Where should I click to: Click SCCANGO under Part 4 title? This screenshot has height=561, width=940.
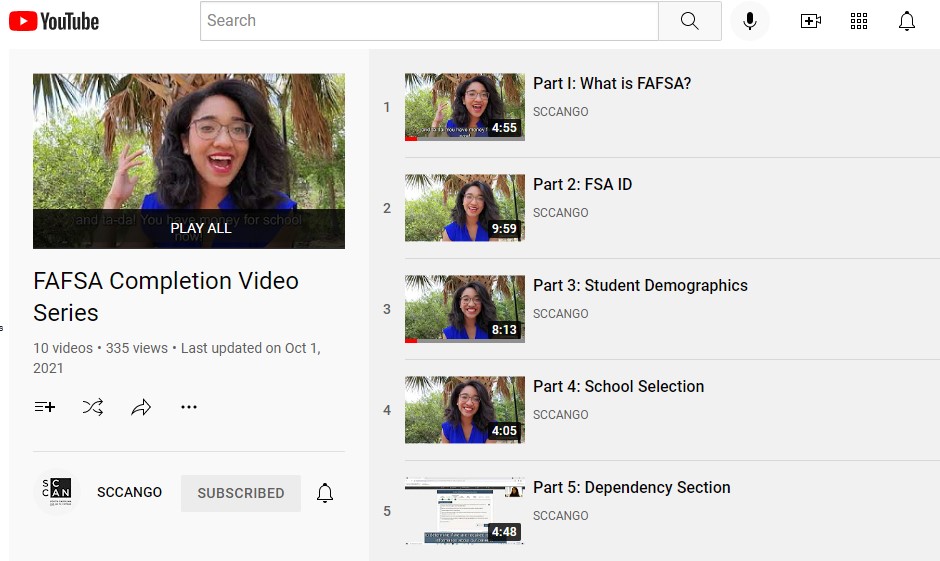pyautogui.click(x=561, y=415)
